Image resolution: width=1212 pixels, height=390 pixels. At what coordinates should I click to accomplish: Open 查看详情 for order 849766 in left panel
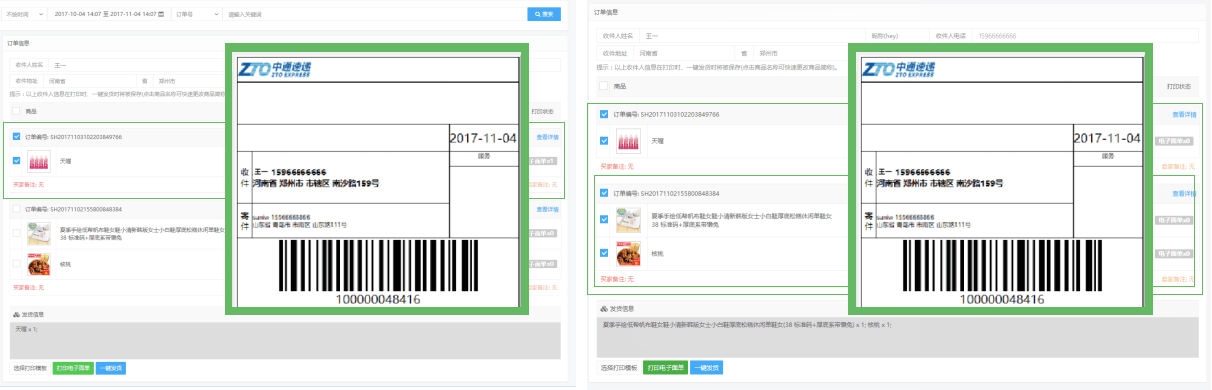click(547, 137)
